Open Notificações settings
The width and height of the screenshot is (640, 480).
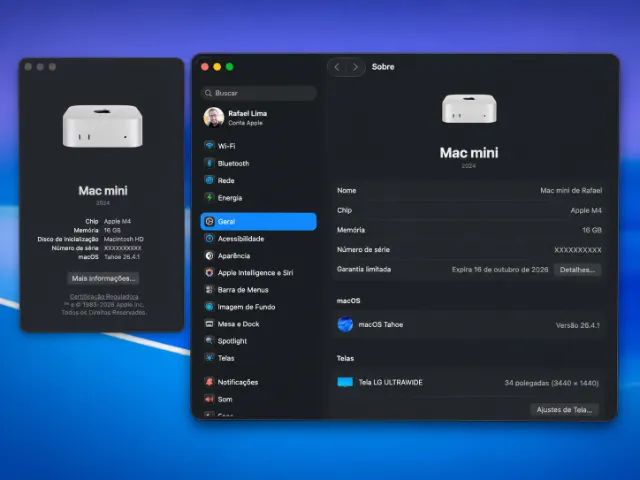click(259, 382)
